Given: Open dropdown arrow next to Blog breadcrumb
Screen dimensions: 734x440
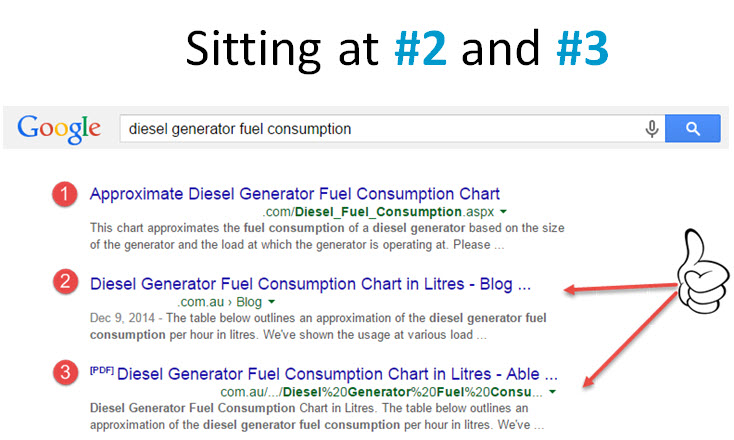Looking at the screenshot, I should pos(272,301).
